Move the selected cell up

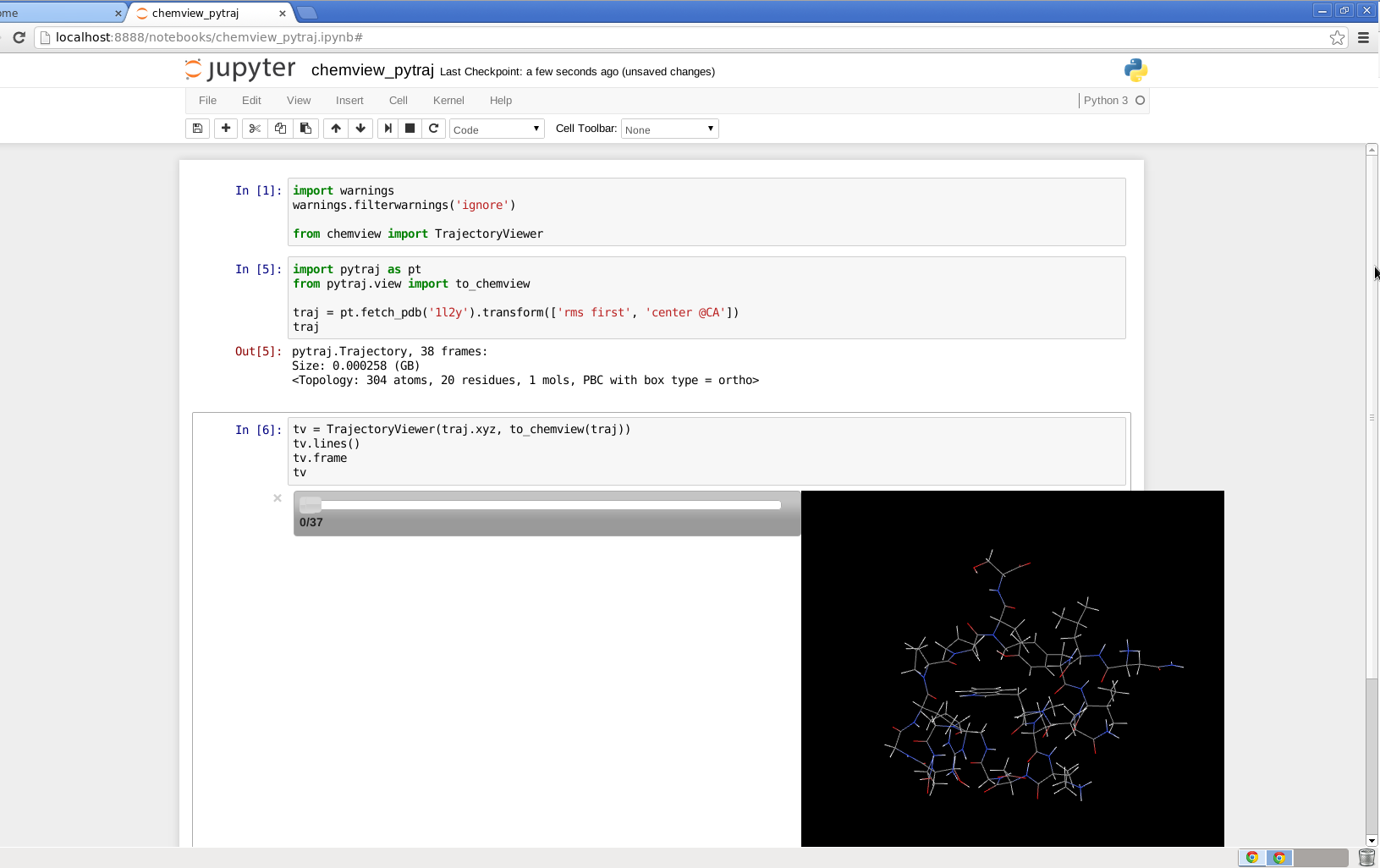(x=336, y=128)
